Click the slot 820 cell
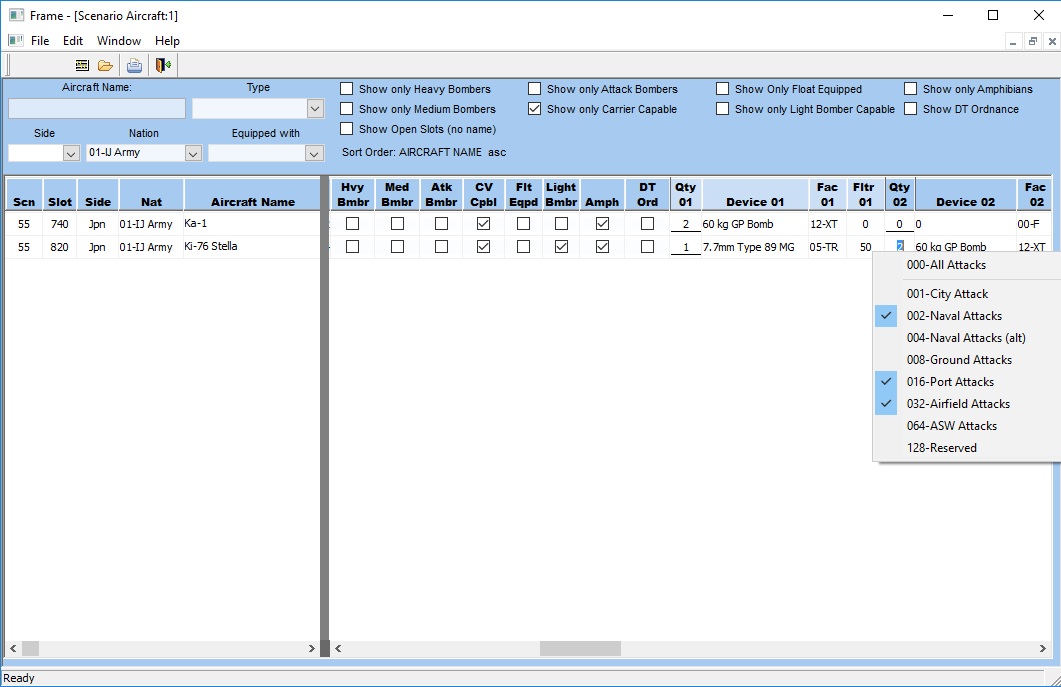The height and width of the screenshot is (687, 1061). click(x=60, y=247)
